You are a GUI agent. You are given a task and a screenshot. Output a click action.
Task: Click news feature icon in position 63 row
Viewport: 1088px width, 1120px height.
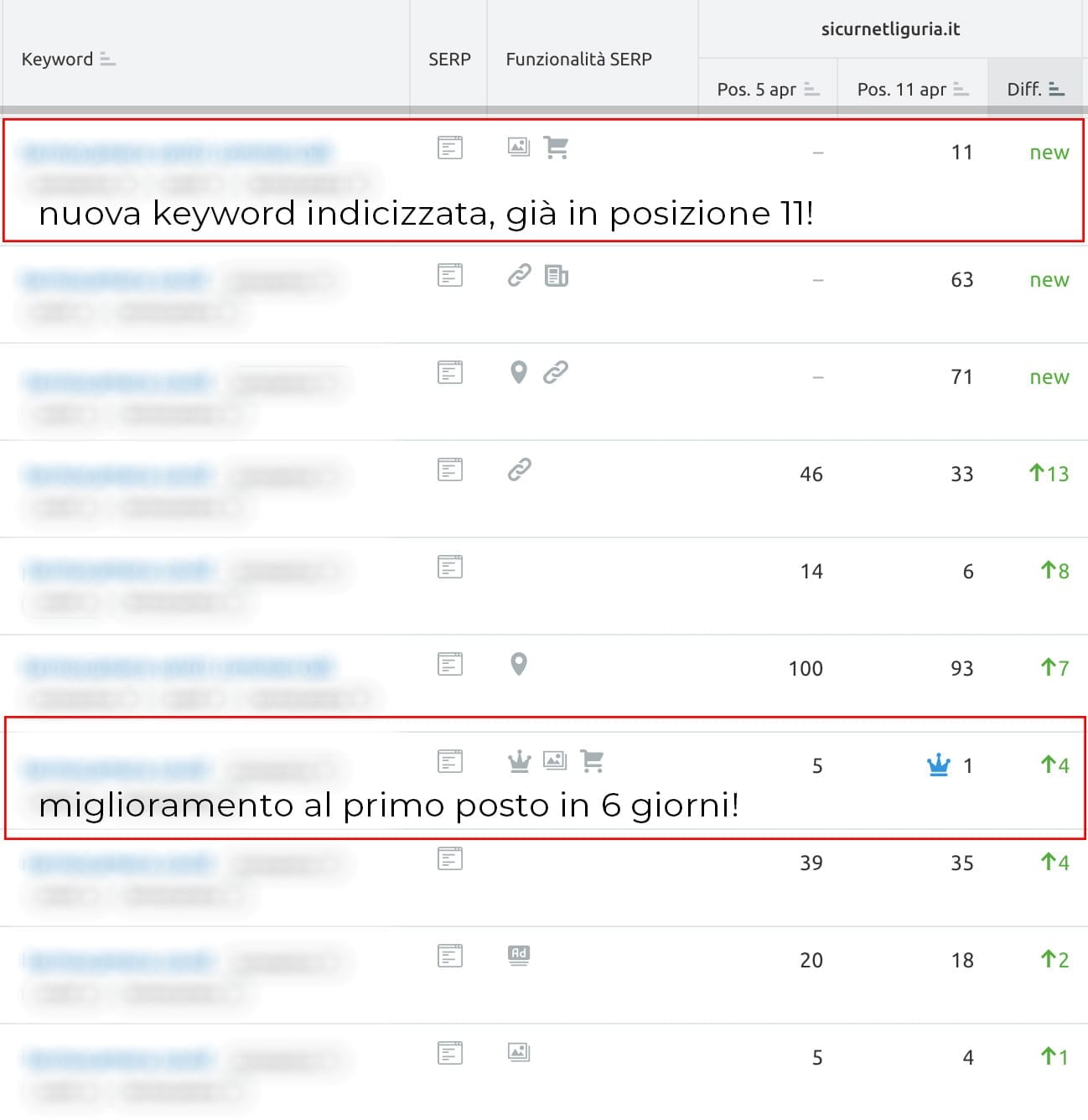pyautogui.click(x=556, y=276)
